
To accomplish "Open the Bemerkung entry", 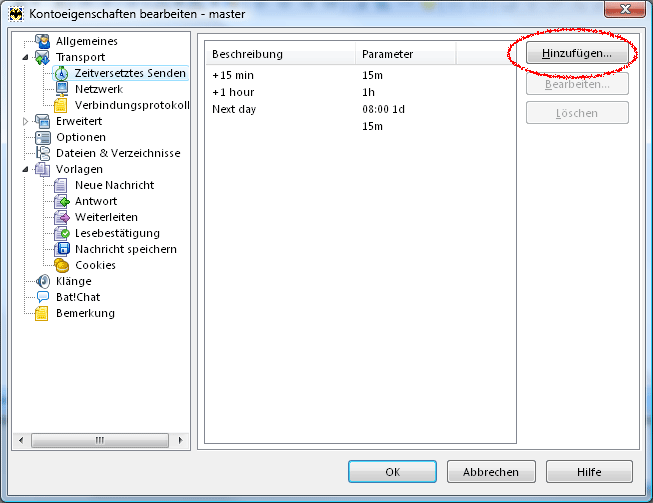I will (85, 313).
